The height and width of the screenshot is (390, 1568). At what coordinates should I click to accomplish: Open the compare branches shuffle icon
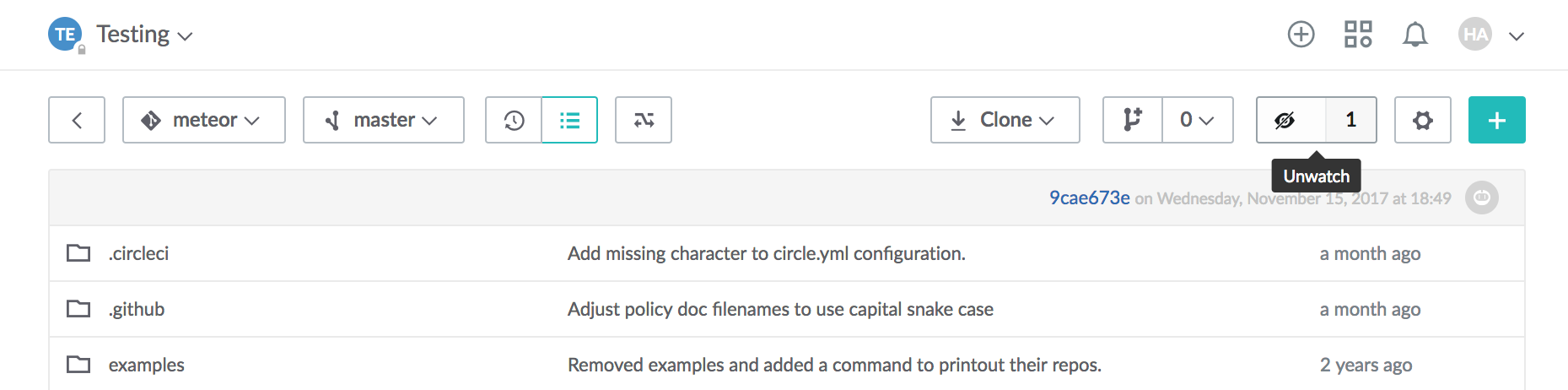[x=644, y=120]
